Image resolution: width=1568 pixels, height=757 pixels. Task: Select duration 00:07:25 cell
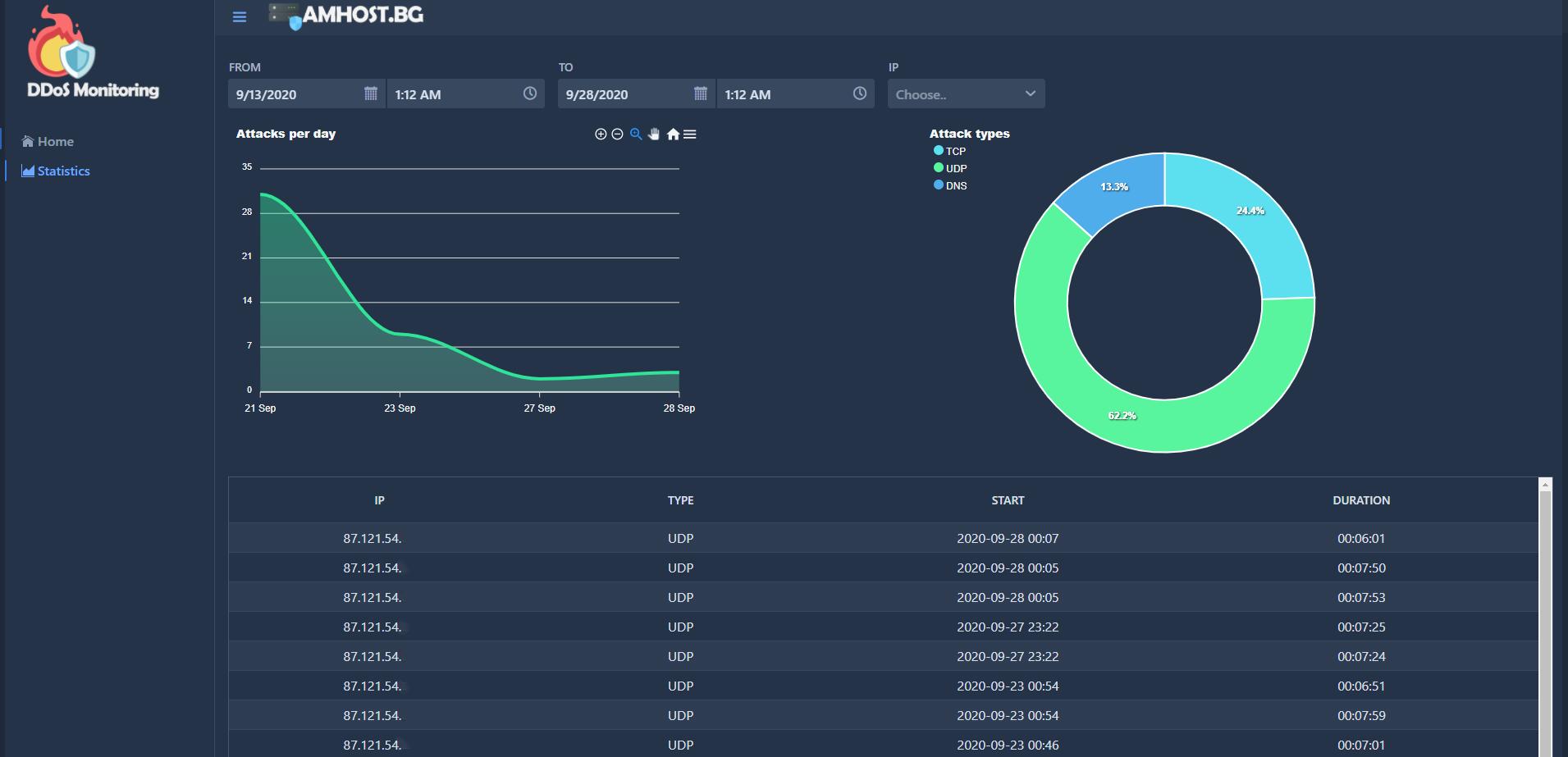tap(1361, 627)
